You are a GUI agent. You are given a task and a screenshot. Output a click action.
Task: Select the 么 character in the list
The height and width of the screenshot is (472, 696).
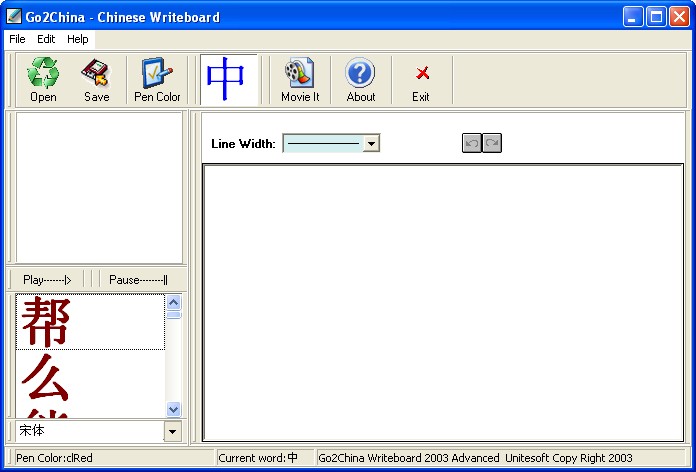click(90, 377)
